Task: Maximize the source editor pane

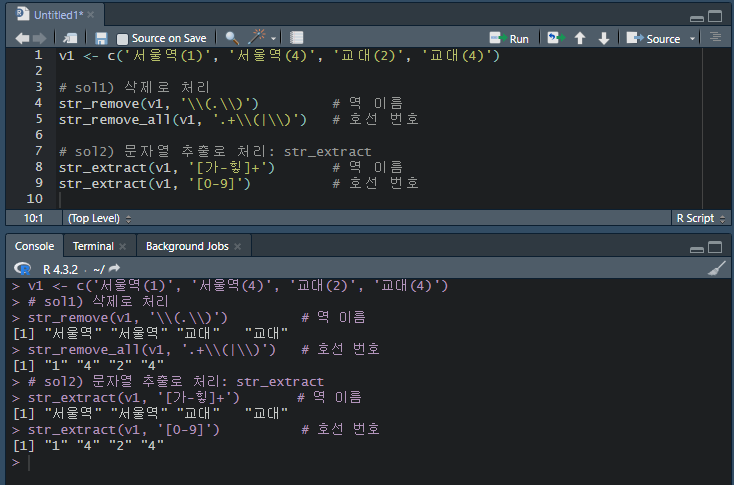Action: pos(715,16)
